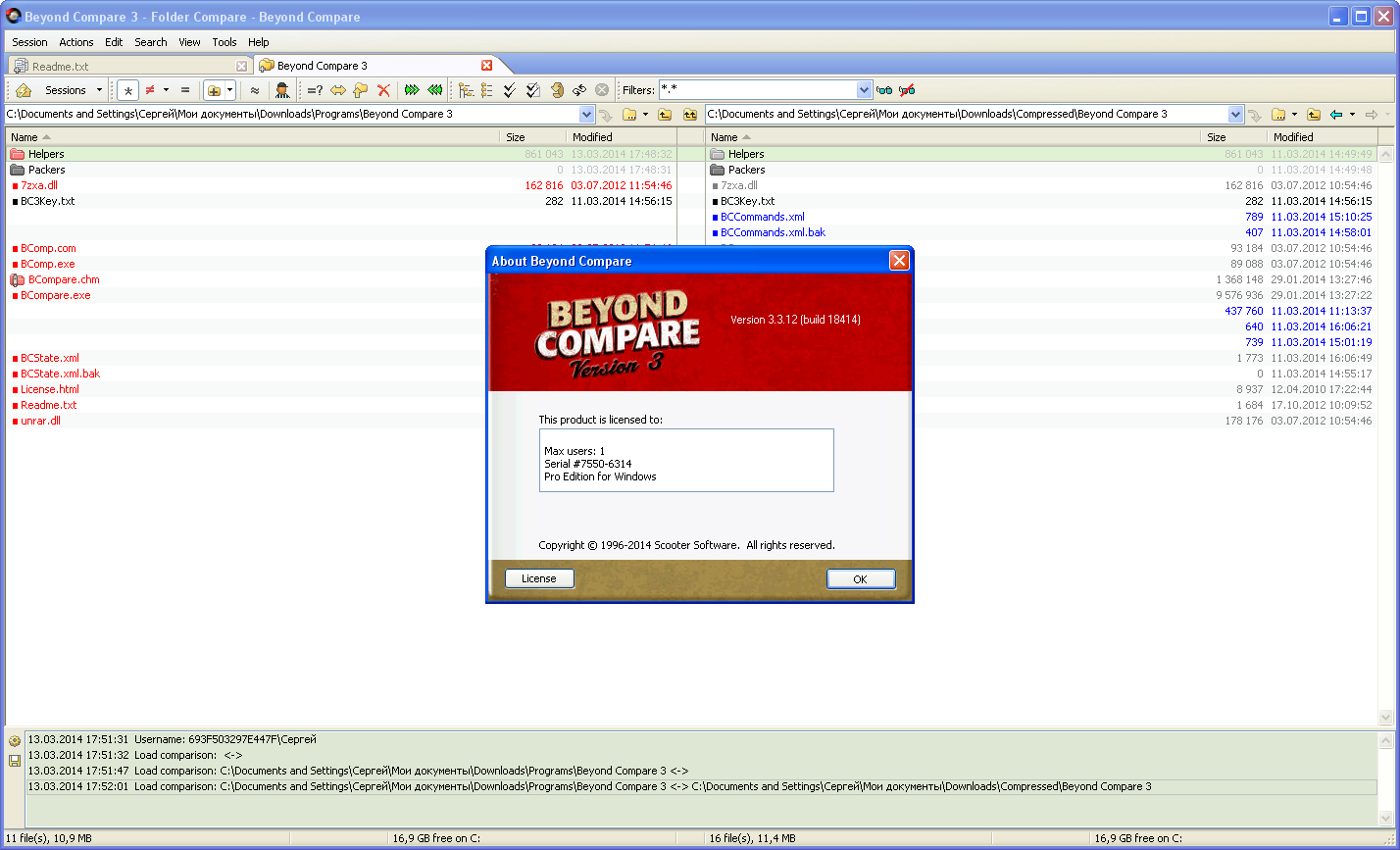This screenshot has width=1400, height=850.
Task: Click Collapse All folders icon
Action: point(487,90)
